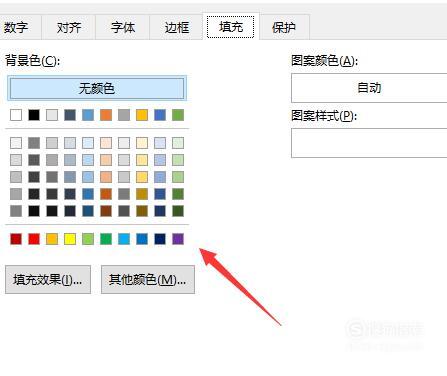
Task: Select the lightest orange tint swatch
Action: (106, 143)
